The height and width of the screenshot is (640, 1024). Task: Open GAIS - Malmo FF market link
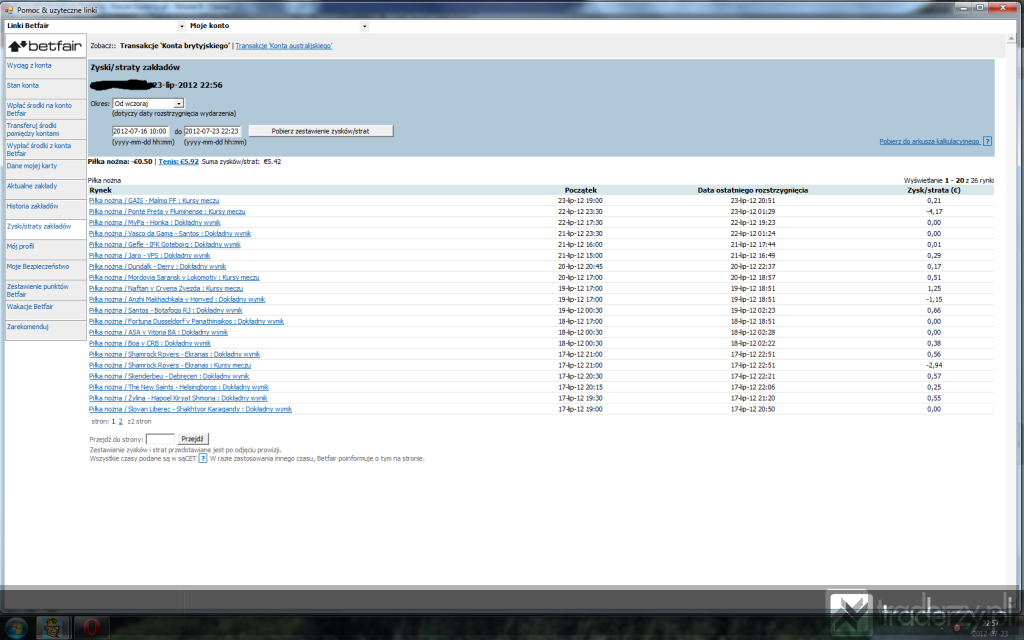(154, 200)
